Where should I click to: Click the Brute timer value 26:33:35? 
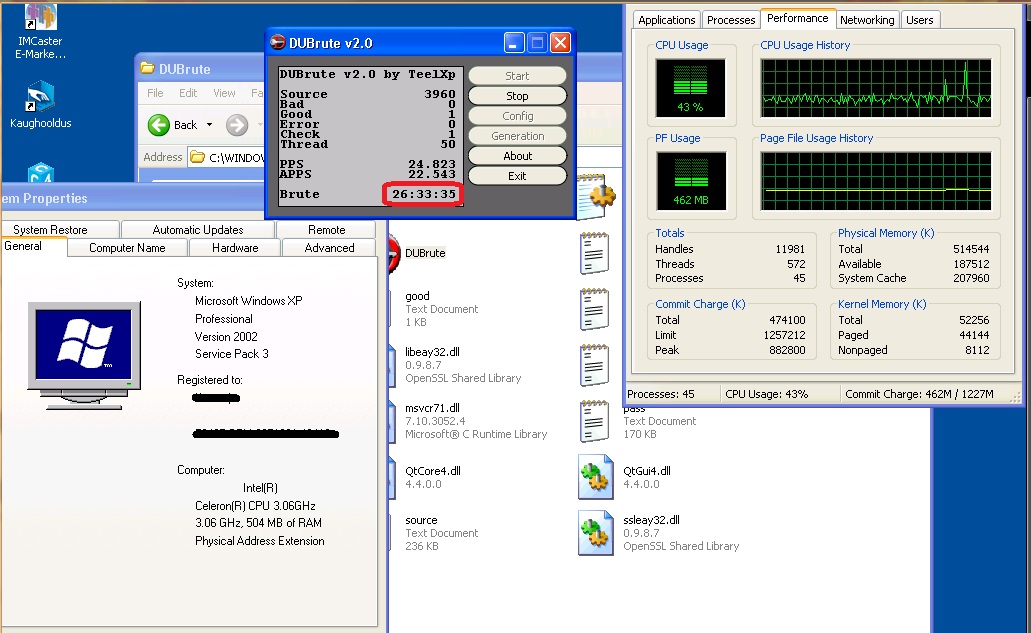point(423,194)
